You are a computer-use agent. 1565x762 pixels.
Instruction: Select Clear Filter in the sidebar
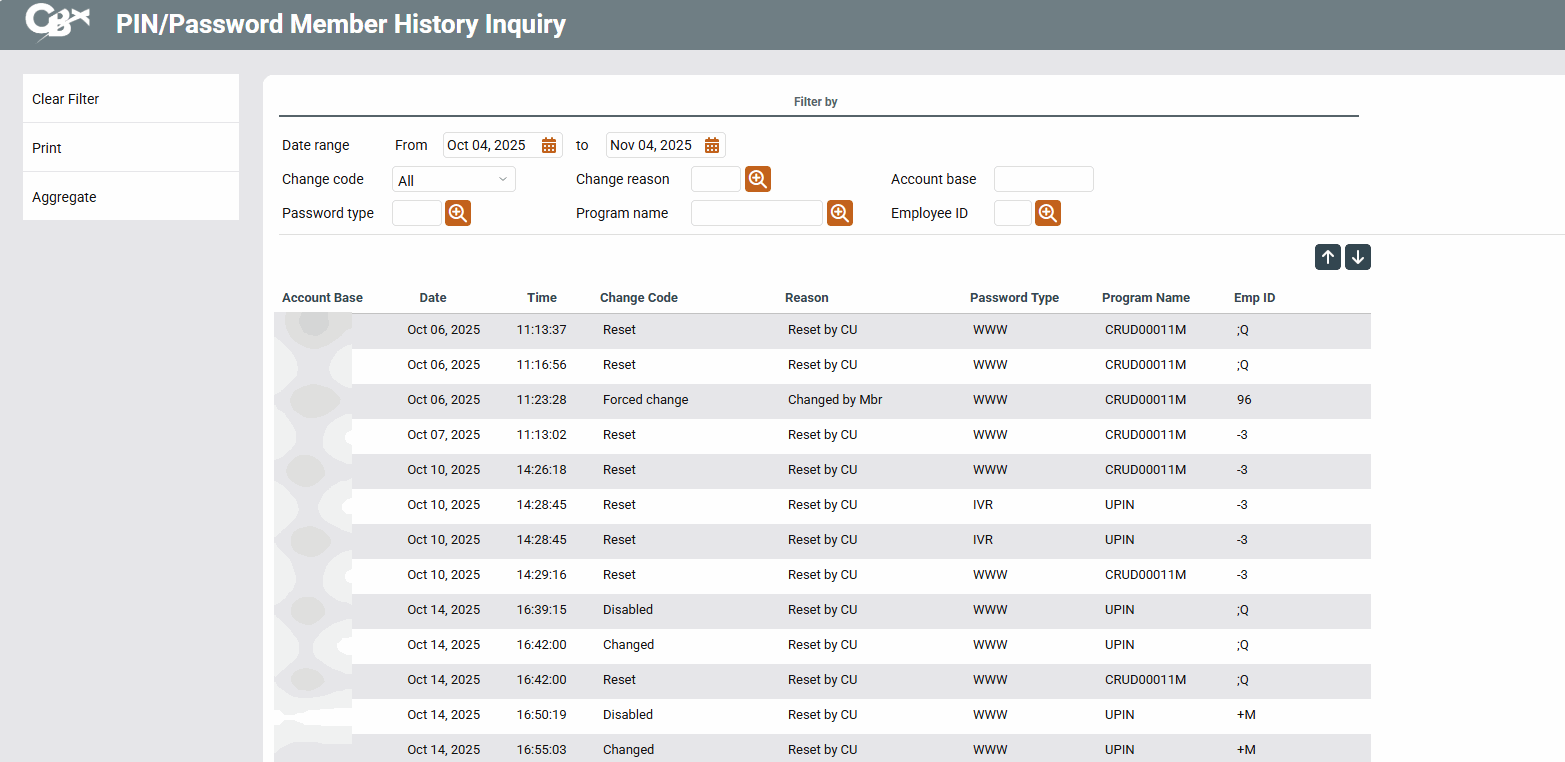click(x=131, y=99)
